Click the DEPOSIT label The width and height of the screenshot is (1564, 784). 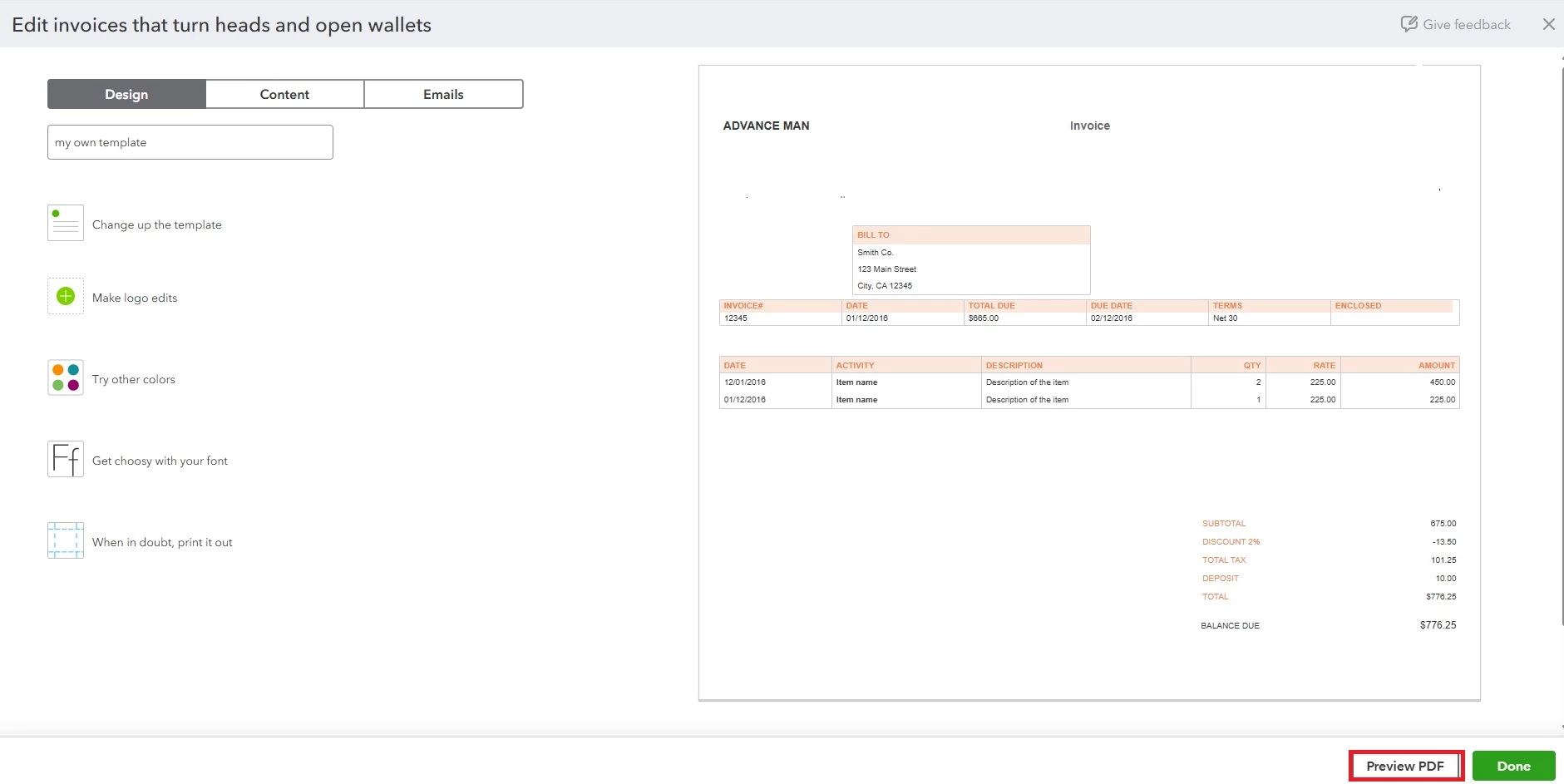[1220, 579]
